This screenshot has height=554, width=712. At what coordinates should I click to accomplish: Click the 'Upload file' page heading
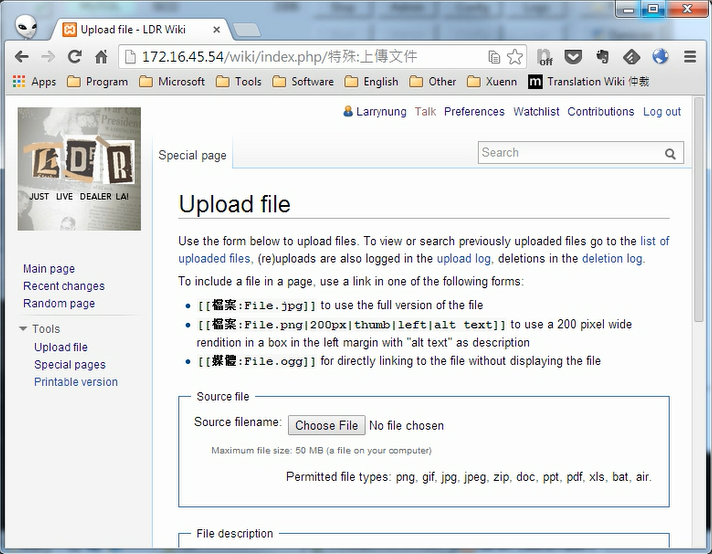[234, 204]
